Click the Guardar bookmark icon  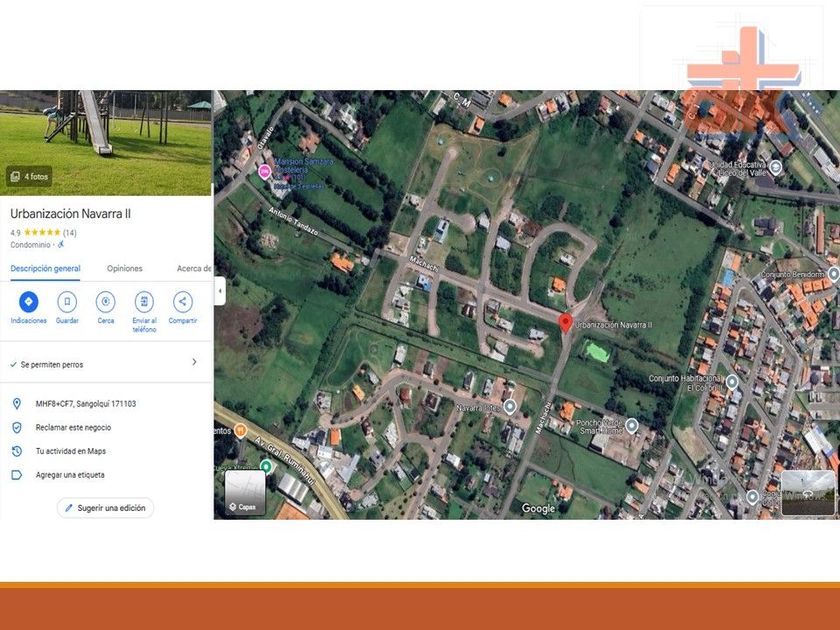click(x=67, y=302)
